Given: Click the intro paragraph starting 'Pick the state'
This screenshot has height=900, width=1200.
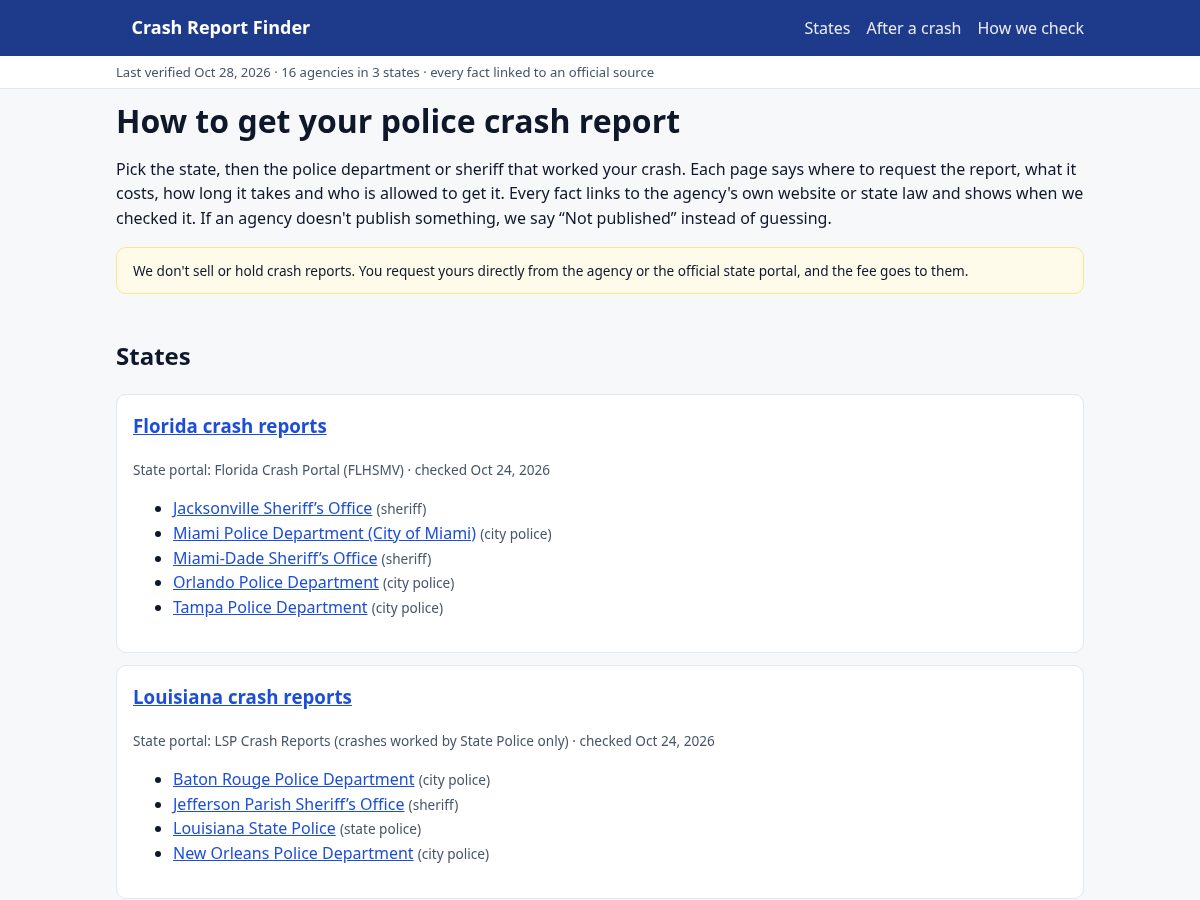Looking at the screenshot, I should point(600,194).
